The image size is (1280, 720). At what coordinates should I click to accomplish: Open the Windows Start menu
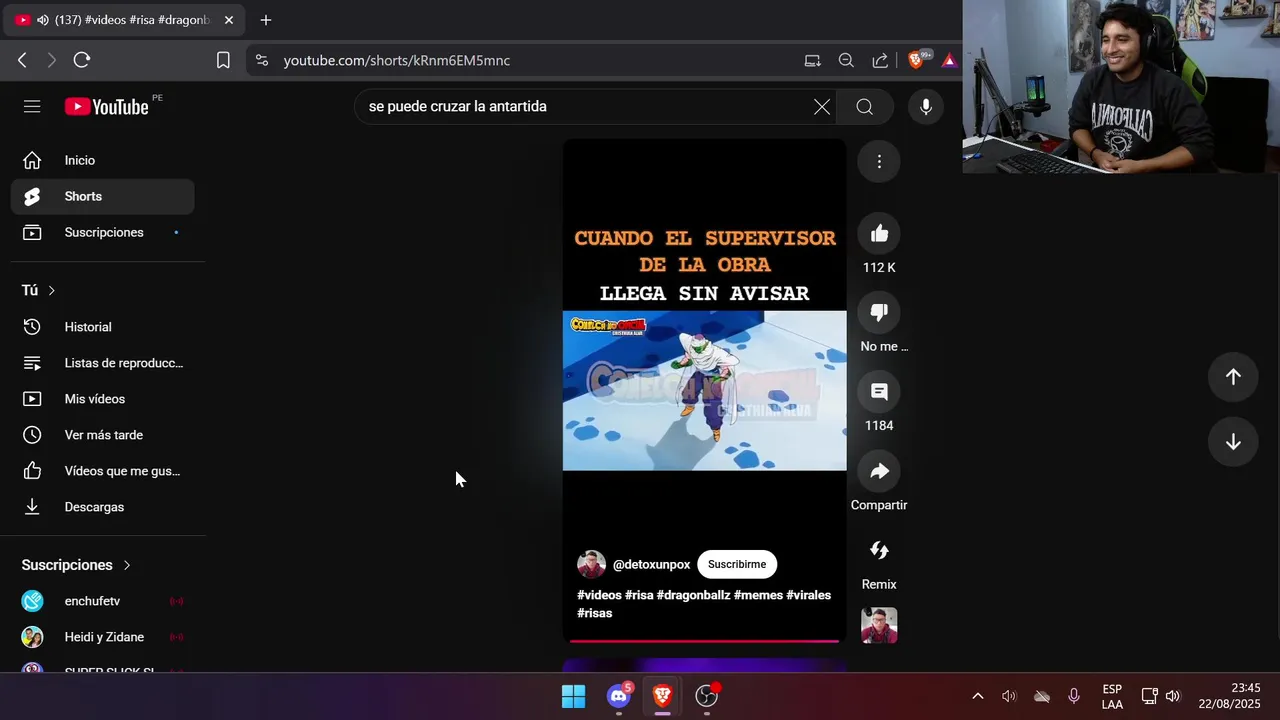click(573, 696)
